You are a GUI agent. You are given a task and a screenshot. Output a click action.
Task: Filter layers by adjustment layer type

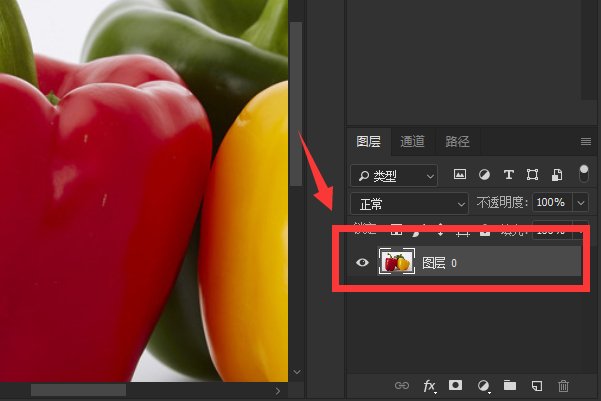point(484,175)
